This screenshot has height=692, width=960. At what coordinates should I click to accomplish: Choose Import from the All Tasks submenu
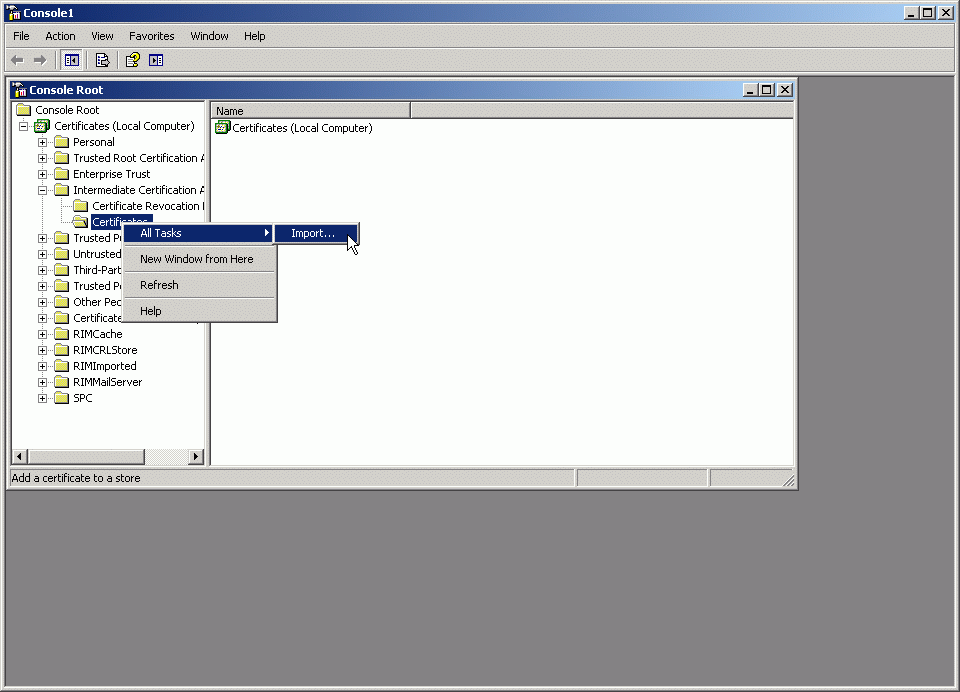point(313,233)
